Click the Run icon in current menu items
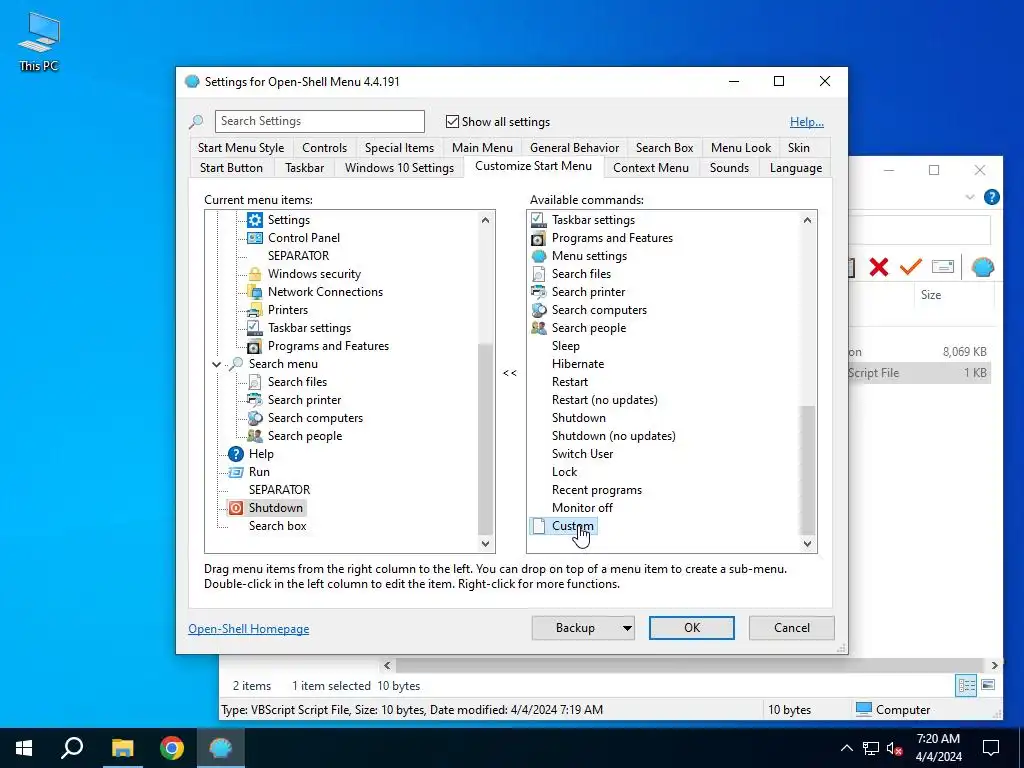This screenshot has width=1024, height=768. click(236, 472)
